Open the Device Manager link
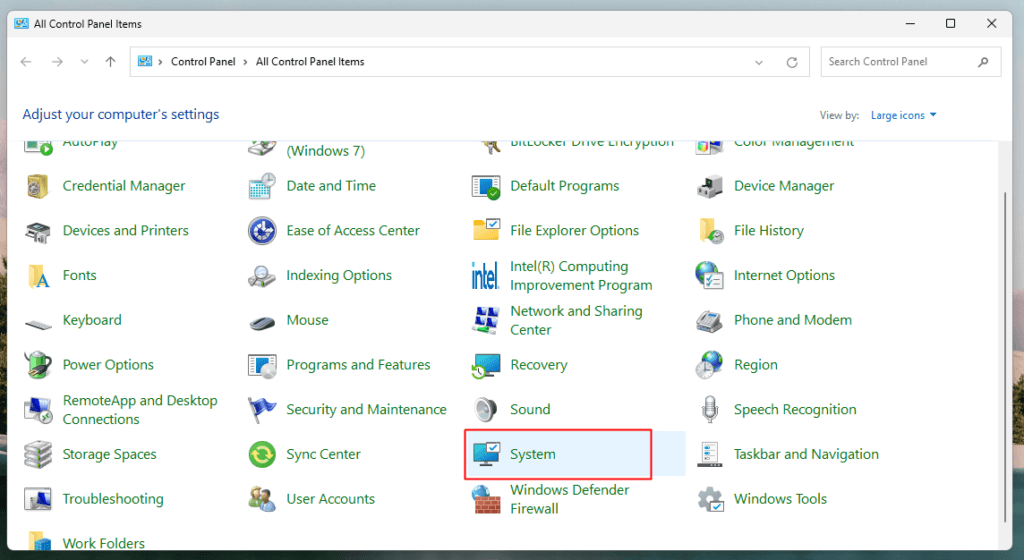This screenshot has width=1024, height=560. pos(784,186)
